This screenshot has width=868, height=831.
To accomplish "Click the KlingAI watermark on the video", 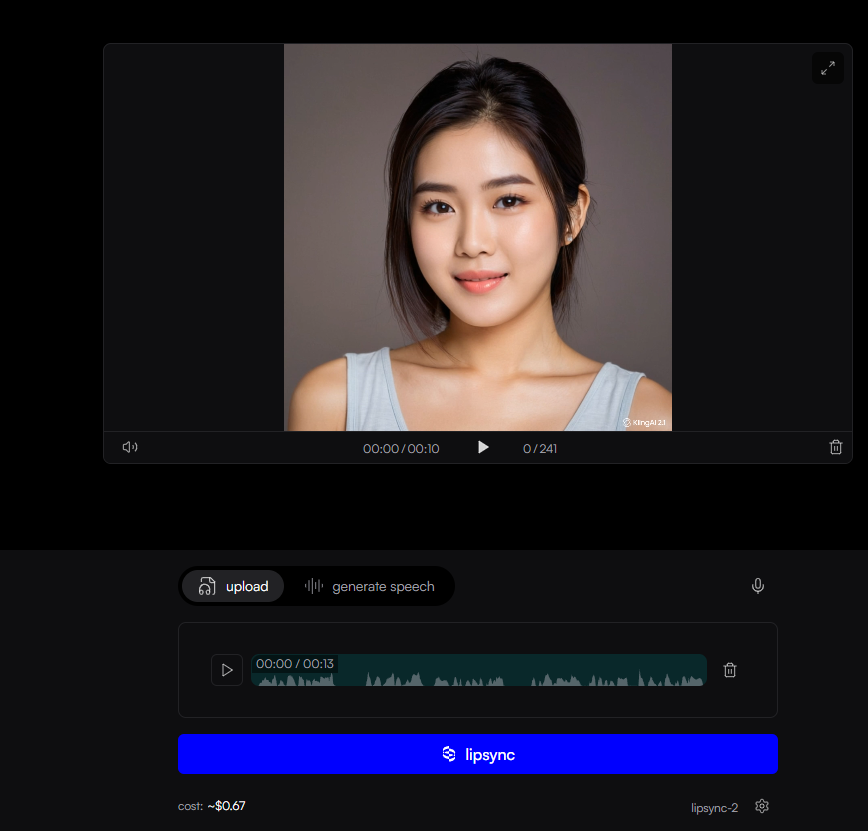I will pyautogui.click(x=644, y=423).
